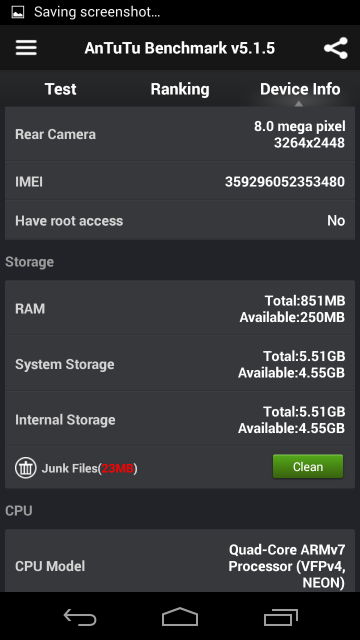Open the recent apps navigation icon
The width and height of the screenshot is (360, 640).
pos(280,617)
